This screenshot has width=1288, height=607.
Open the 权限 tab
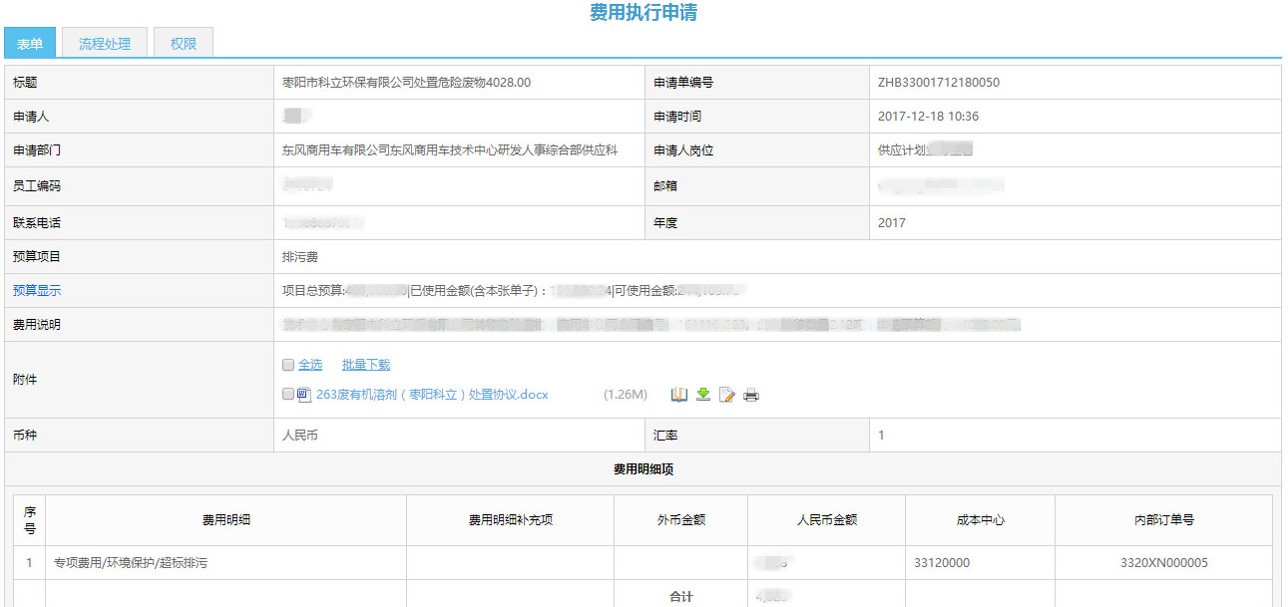pyautogui.click(x=183, y=44)
